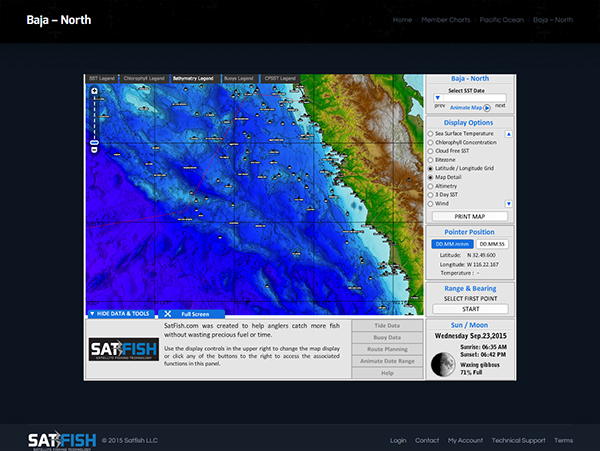Switch to the Bathymetry Legend tab
The width and height of the screenshot is (600, 451).
click(x=193, y=78)
